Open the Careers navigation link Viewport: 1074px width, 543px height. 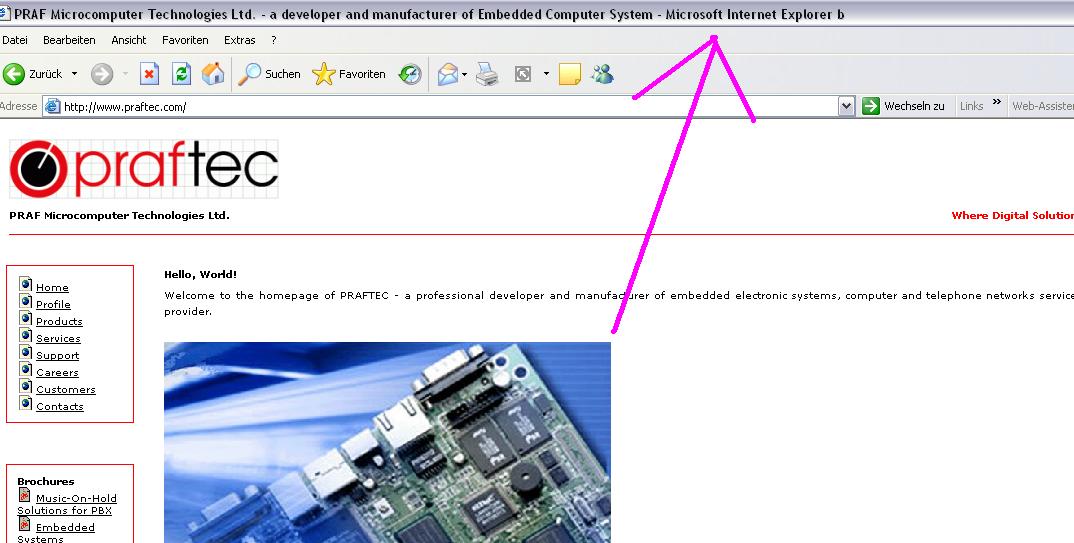coord(58,373)
